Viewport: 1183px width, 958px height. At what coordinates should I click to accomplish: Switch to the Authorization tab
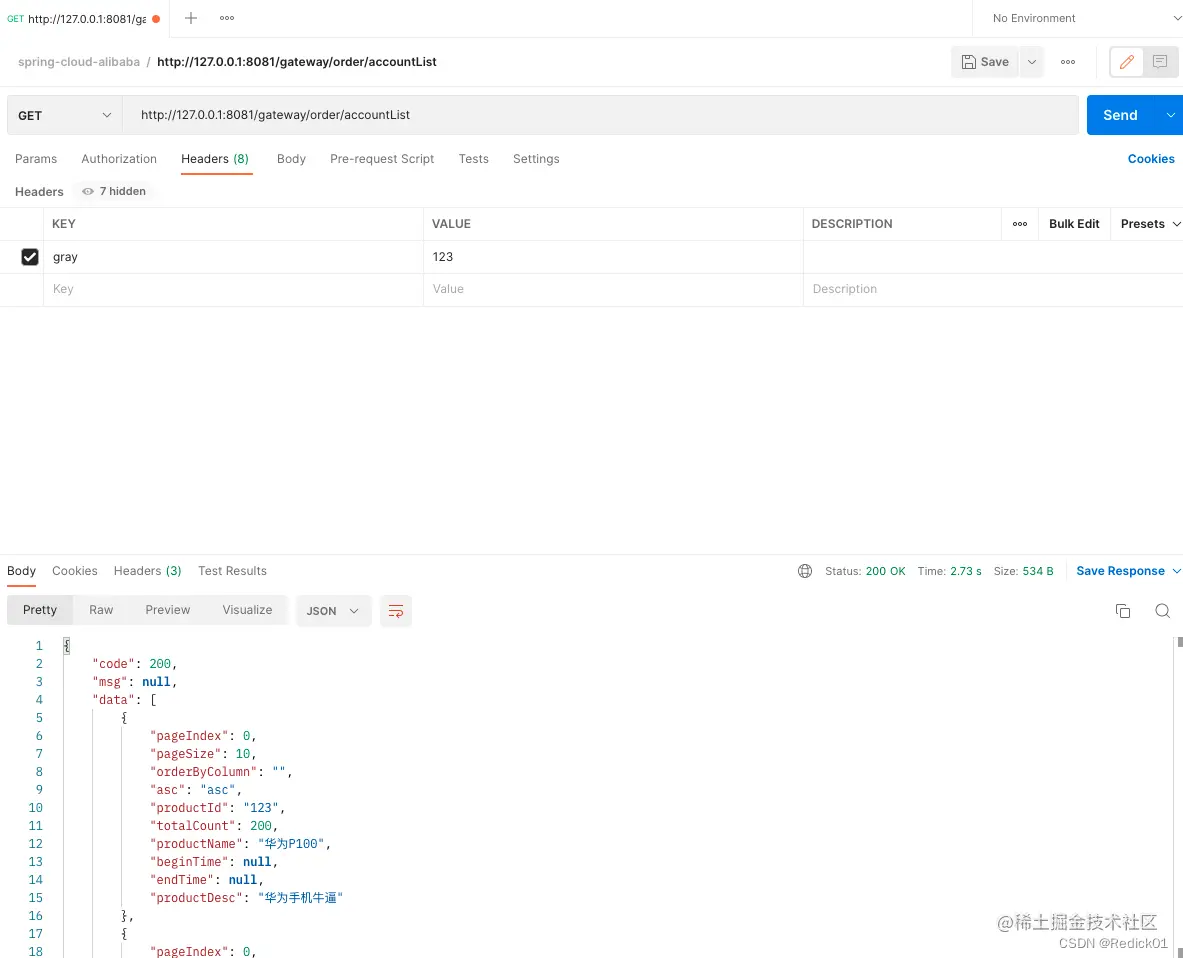(119, 159)
